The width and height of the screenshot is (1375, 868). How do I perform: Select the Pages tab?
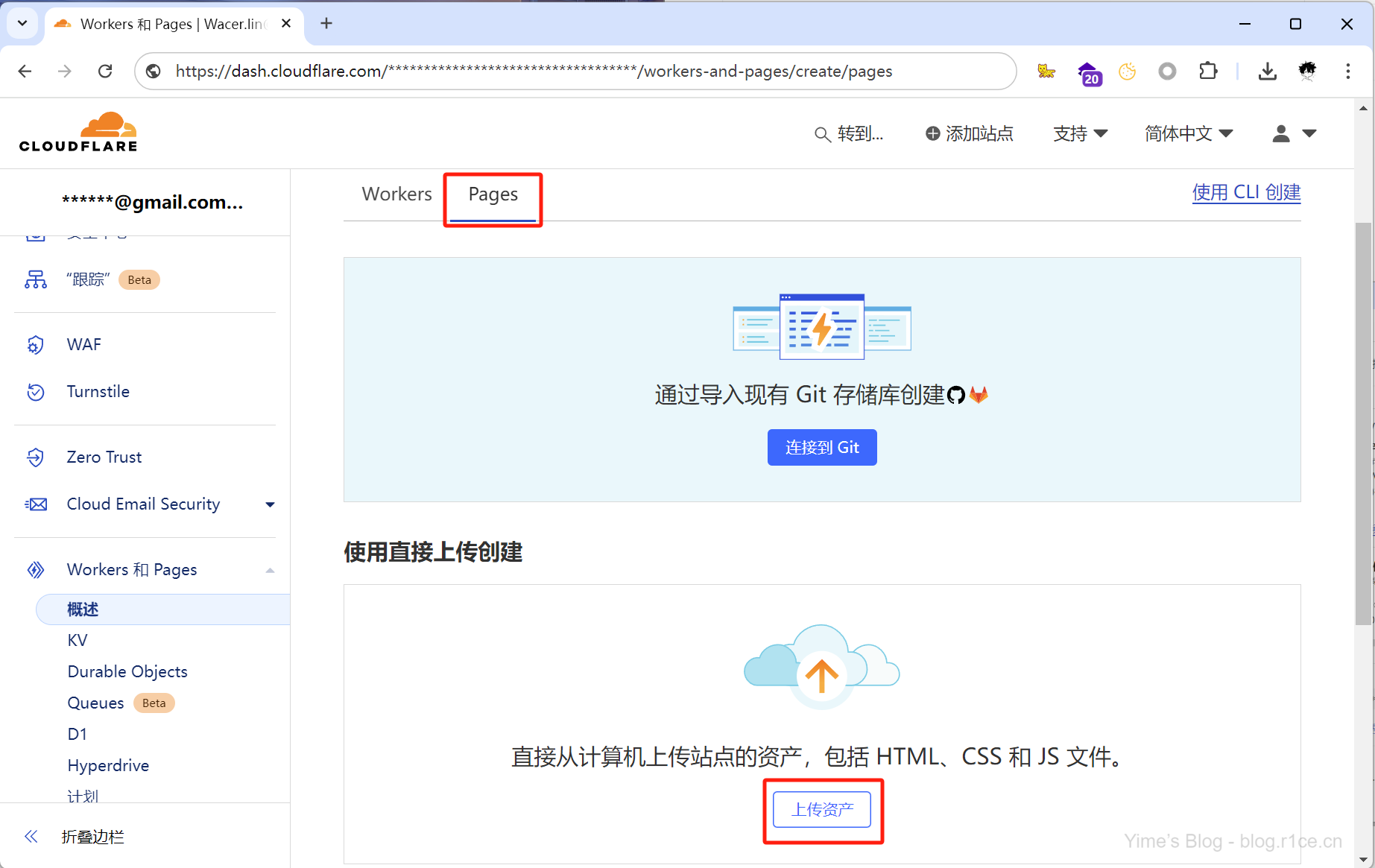493,194
